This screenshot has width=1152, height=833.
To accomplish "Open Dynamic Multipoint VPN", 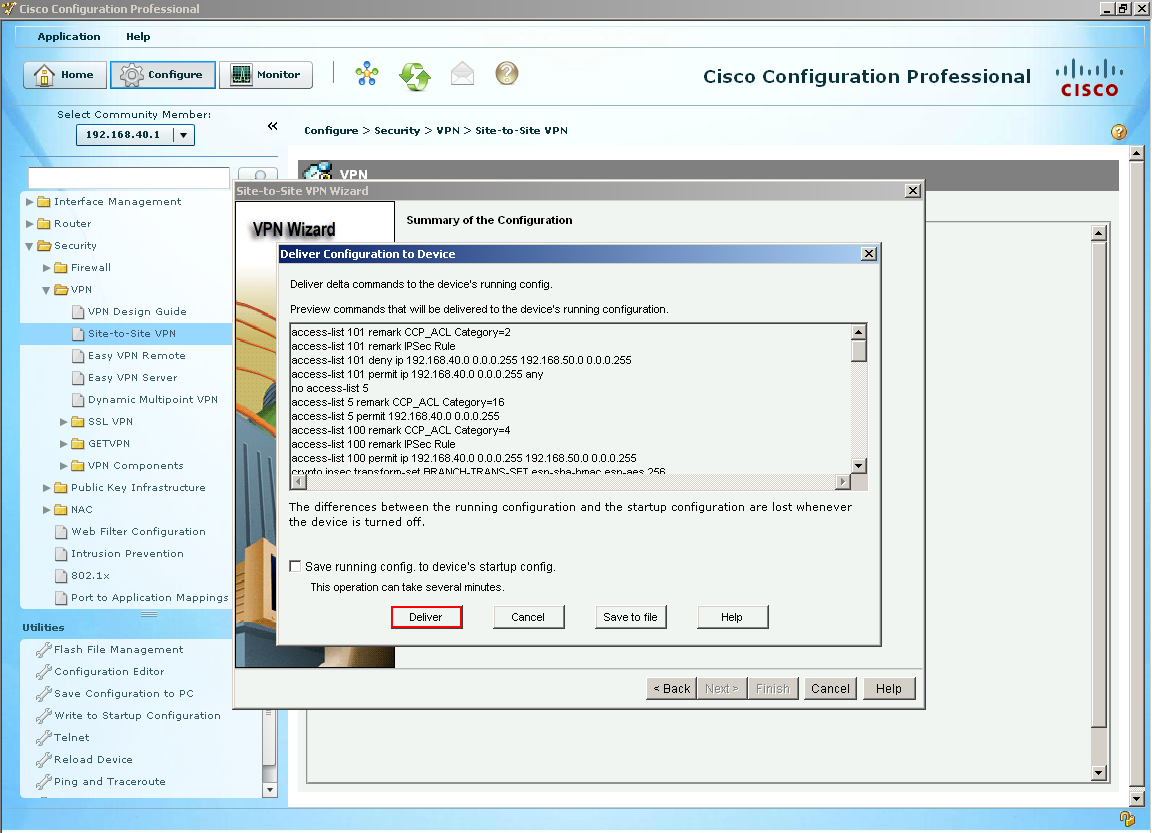I will pyautogui.click(x=153, y=400).
